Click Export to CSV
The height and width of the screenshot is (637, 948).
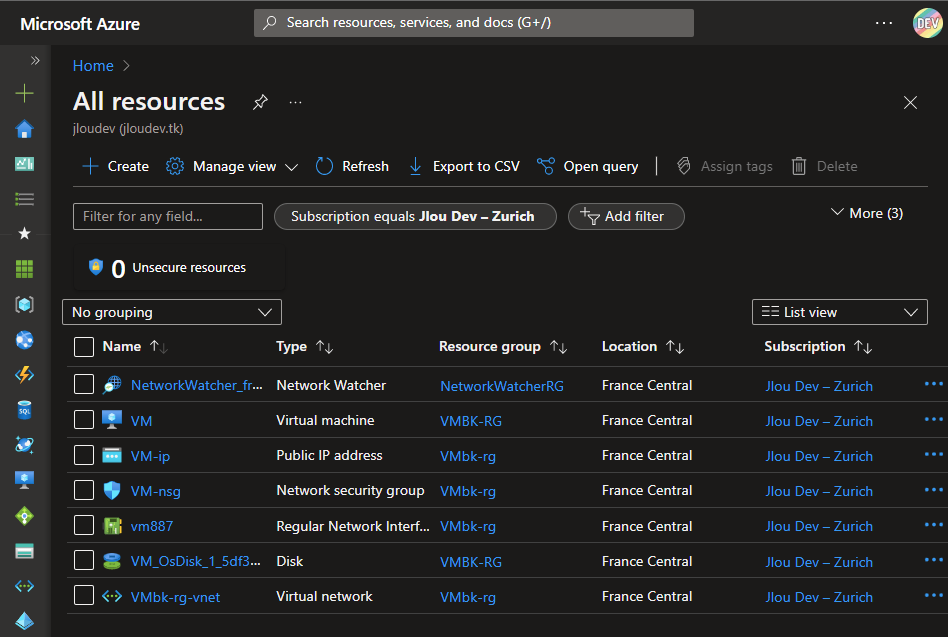point(464,166)
